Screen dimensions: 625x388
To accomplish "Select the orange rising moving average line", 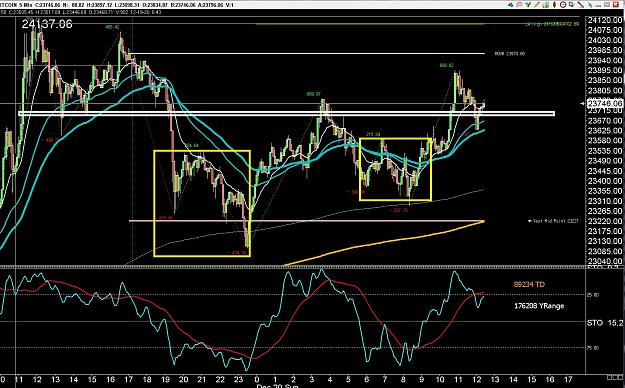I will point(384,242).
